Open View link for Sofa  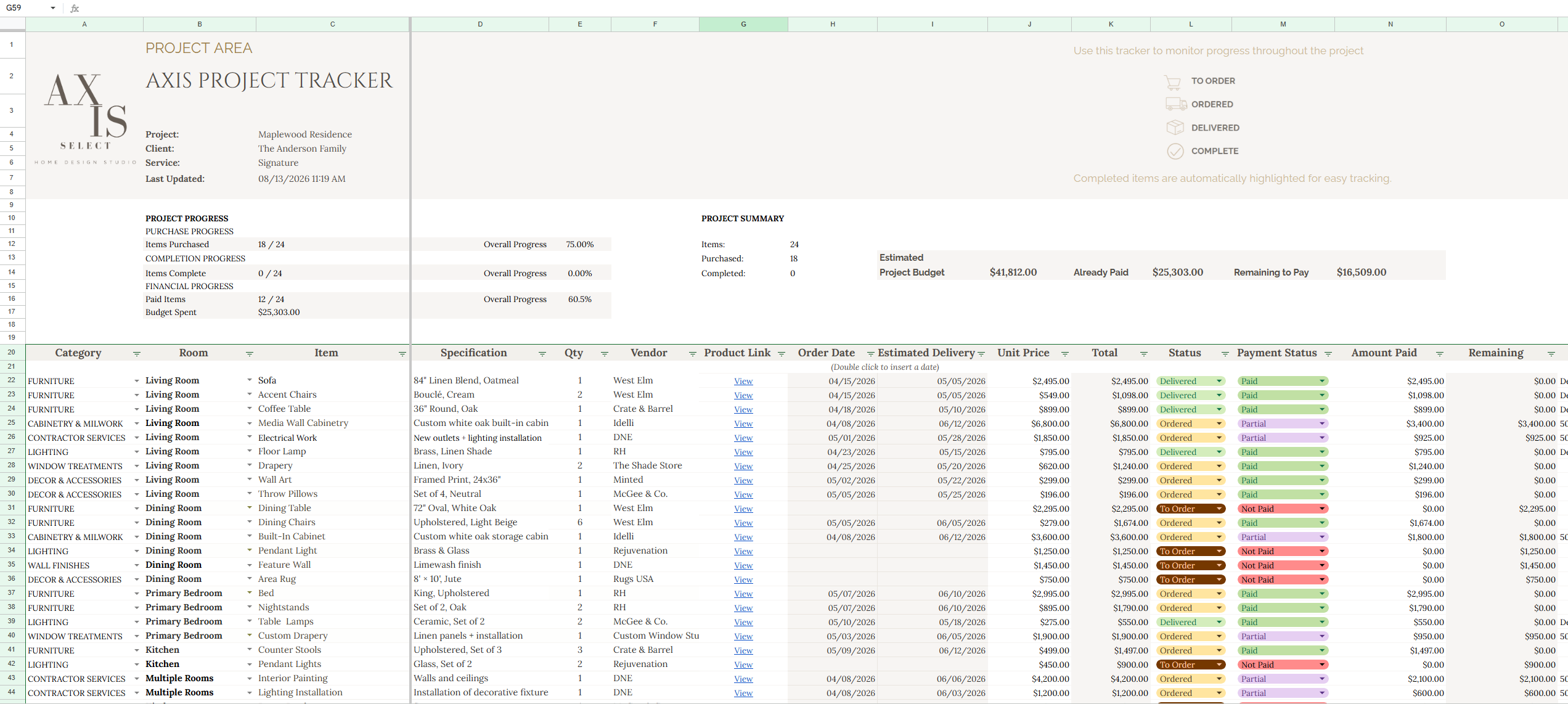pos(743,382)
